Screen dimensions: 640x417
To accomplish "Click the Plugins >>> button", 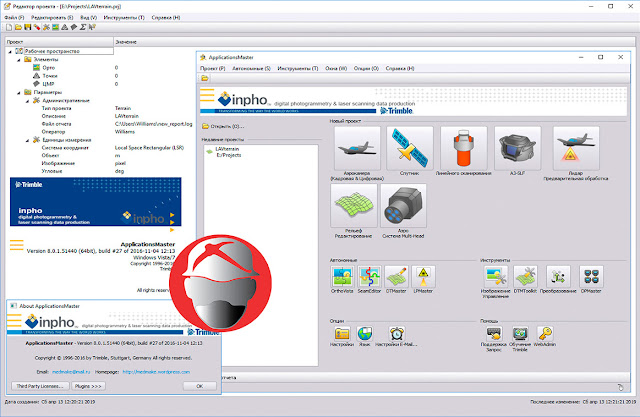I will pyautogui.click(x=88, y=386).
